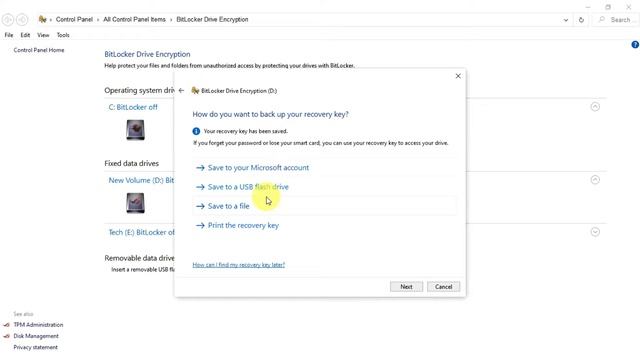This screenshot has height=360, width=640.
Task: Click arrow icon beside Print the recovery key
Action: click(x=200, y=225)
